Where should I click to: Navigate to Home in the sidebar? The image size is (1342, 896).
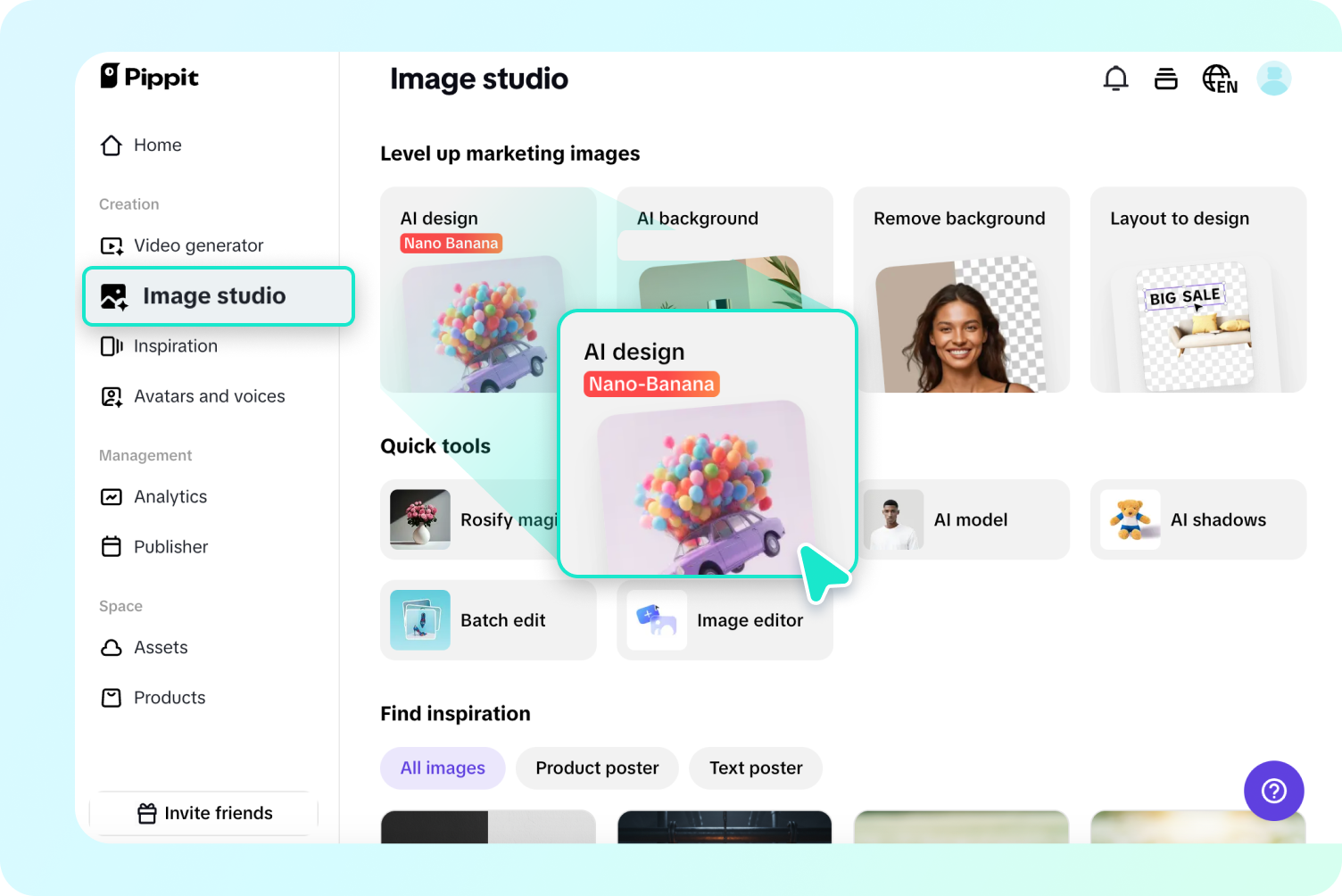tap(157, 145)
